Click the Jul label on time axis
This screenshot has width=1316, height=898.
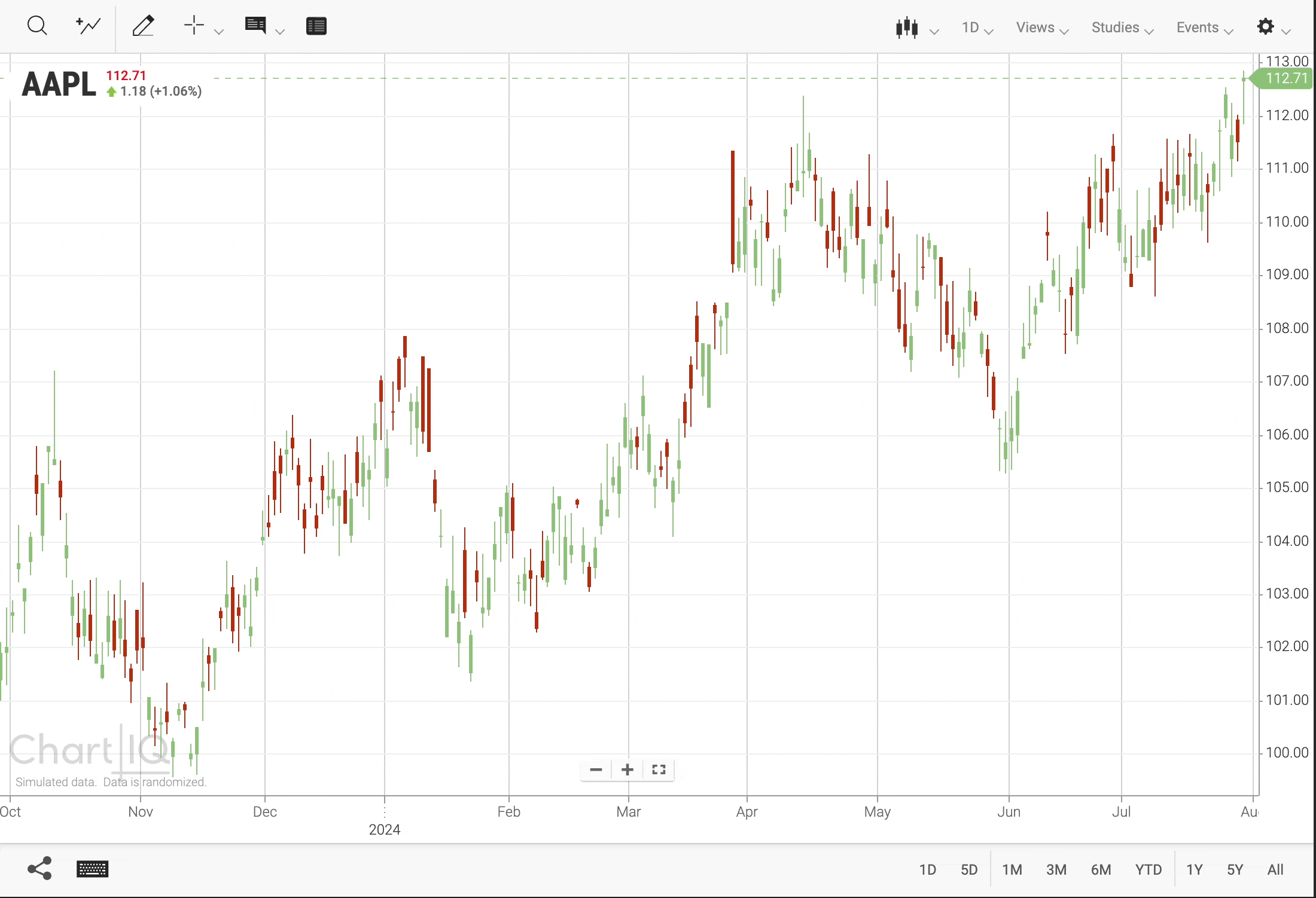tap(1122, 812)
